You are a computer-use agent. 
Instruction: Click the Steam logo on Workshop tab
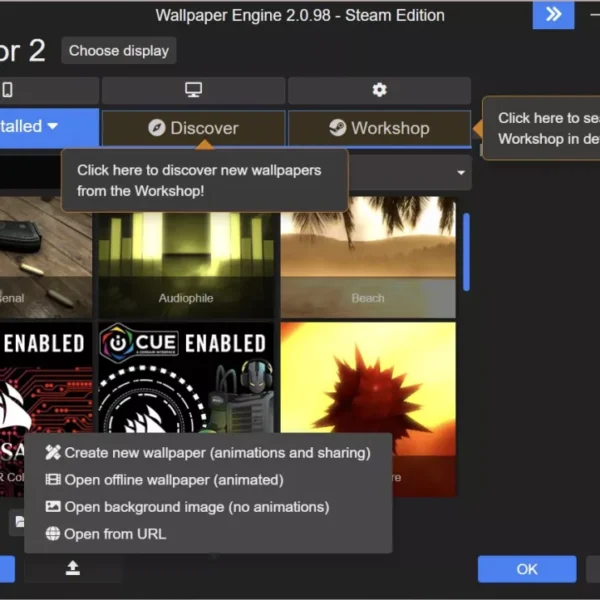[x=338, y=128]
